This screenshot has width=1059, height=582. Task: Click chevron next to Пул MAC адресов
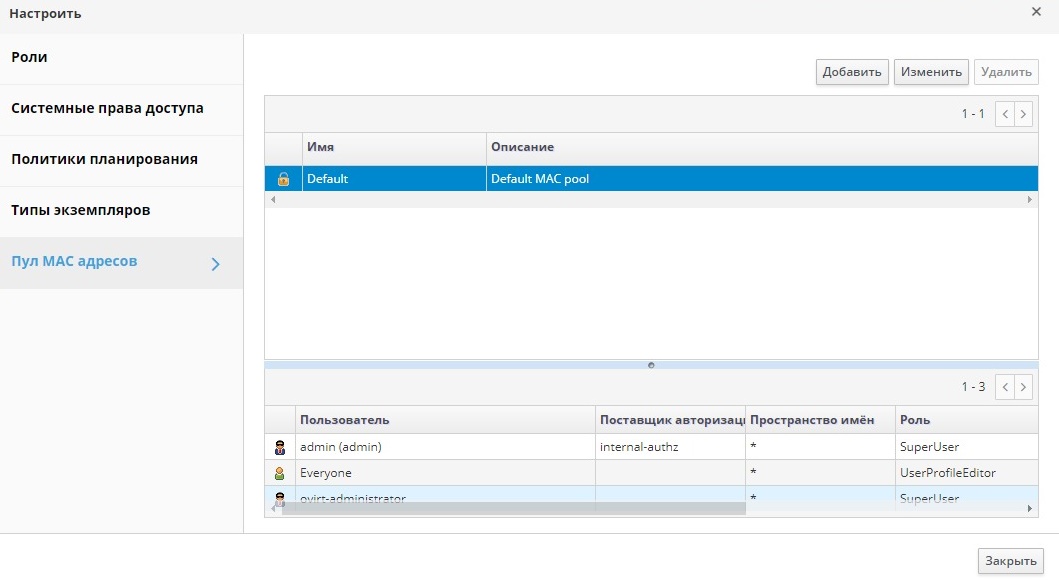pyautogui.click(x=215, y=264)
